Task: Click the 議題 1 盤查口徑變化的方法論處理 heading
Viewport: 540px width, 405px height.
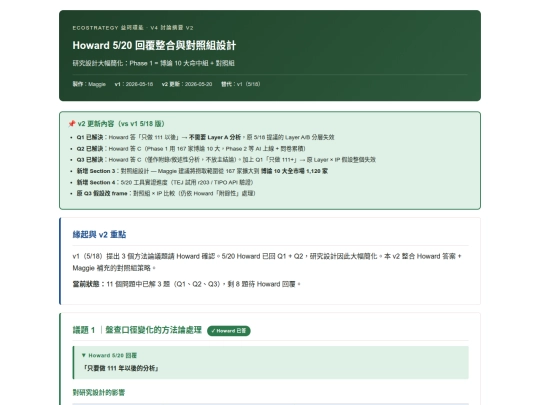Action: [x=137, y=330]
